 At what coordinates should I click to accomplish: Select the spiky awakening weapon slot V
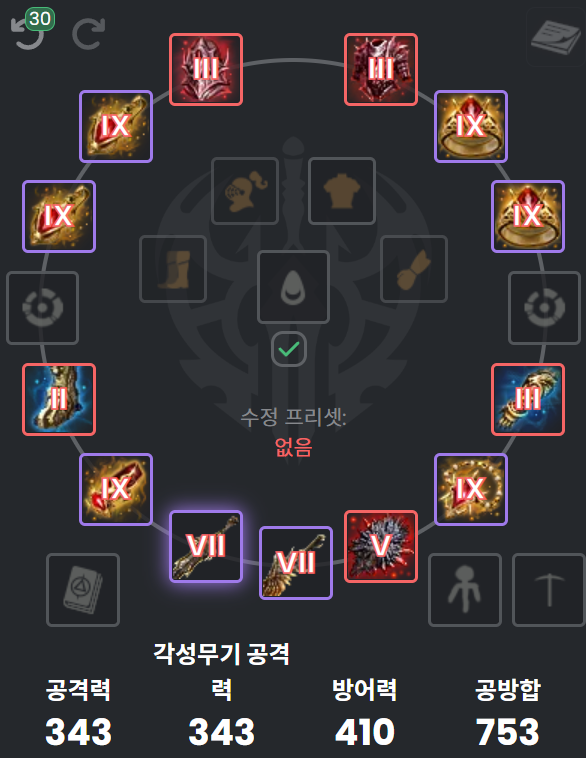381,546
